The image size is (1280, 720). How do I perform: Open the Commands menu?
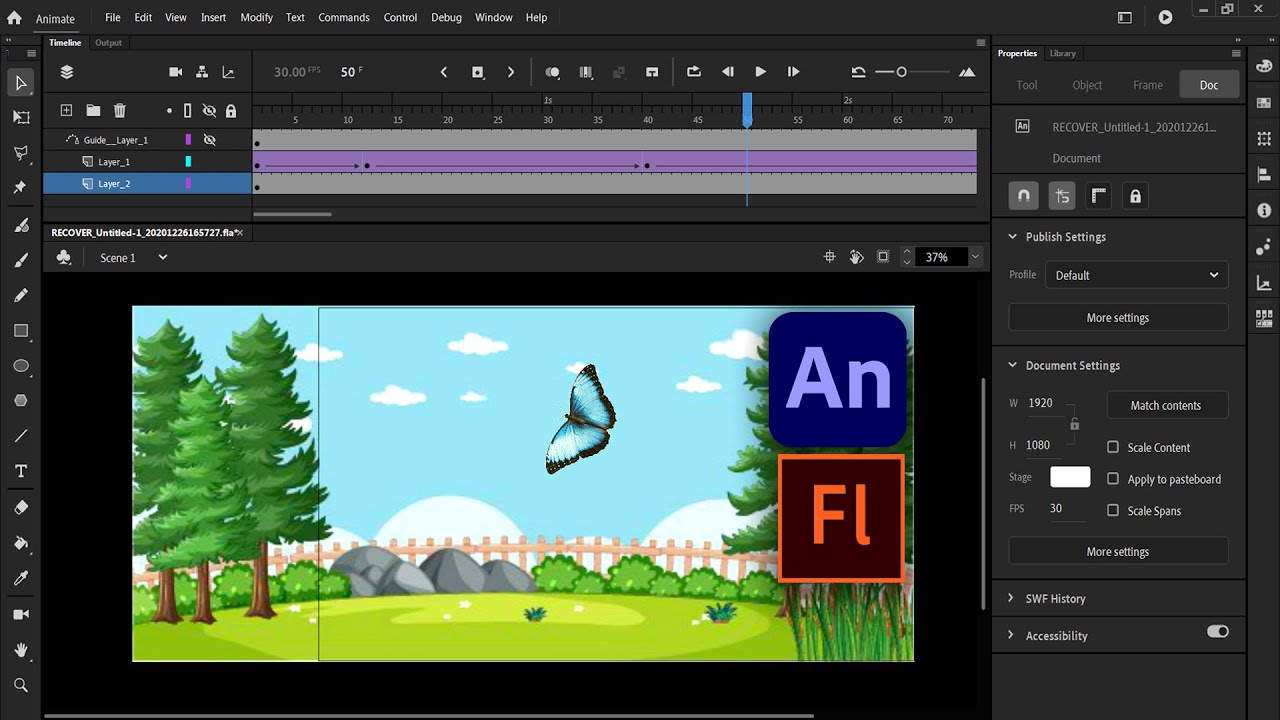[344, 17]
